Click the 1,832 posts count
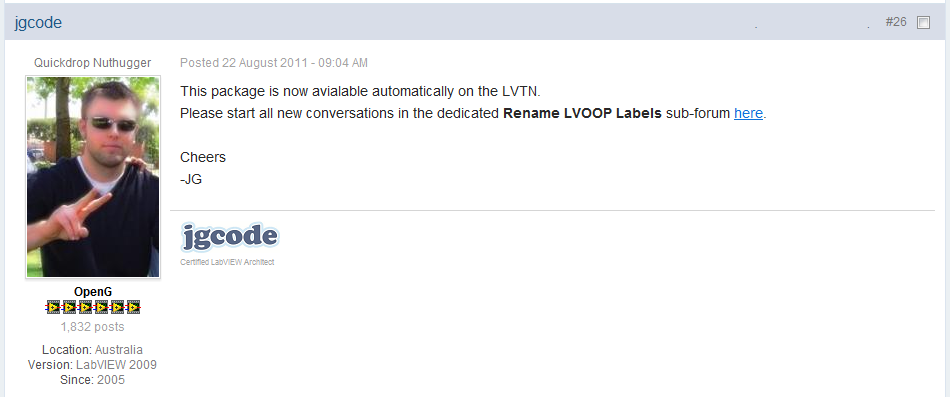The width and height of the screenshot is (950, 397). 93,327
